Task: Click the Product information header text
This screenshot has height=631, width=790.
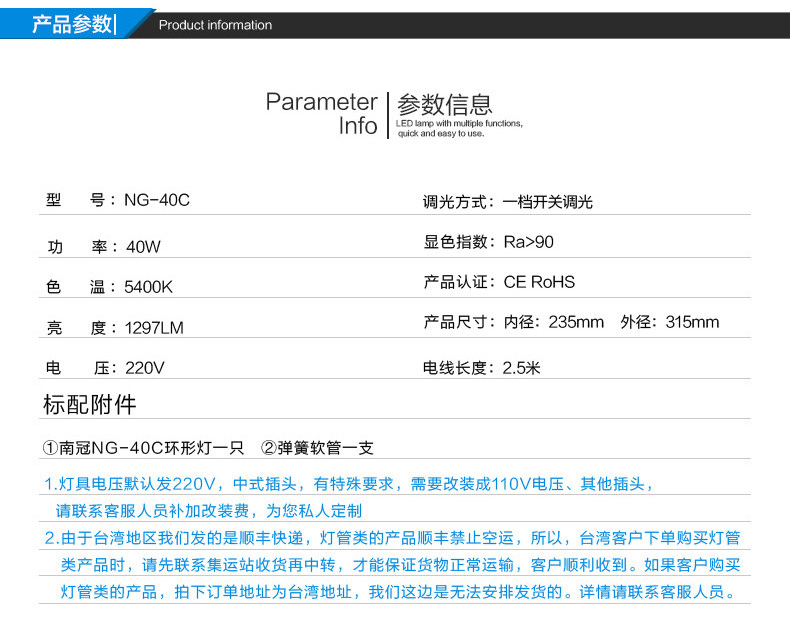Action: (x=215, y=25)
